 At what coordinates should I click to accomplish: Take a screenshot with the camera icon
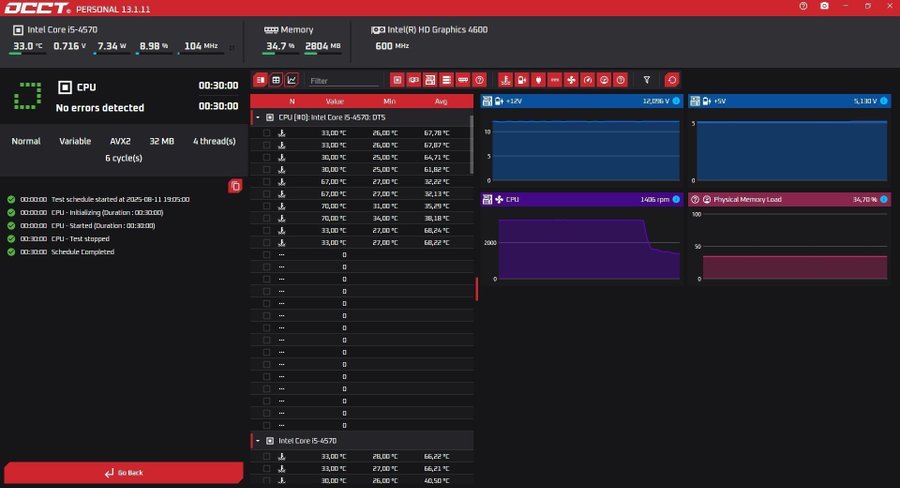point(824,6)
